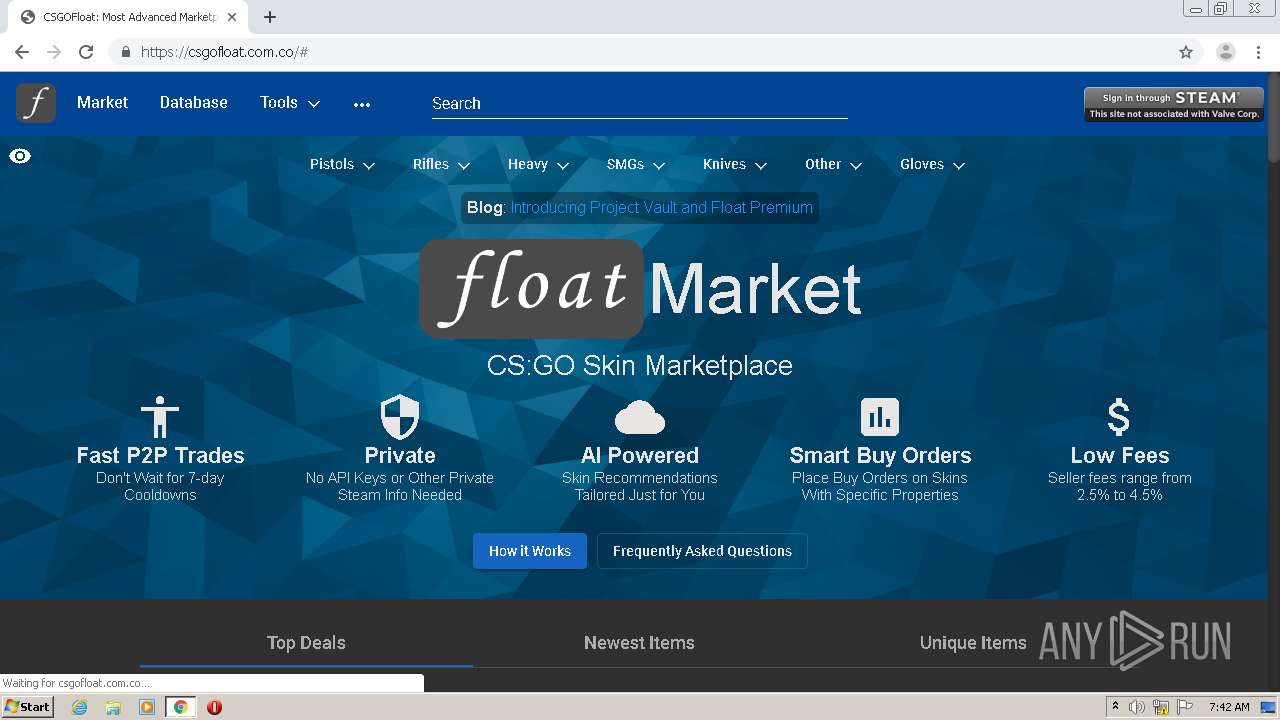Sign in through Steam button
The height and width of the screenshot is (720, 1280).
(1174, 104)
